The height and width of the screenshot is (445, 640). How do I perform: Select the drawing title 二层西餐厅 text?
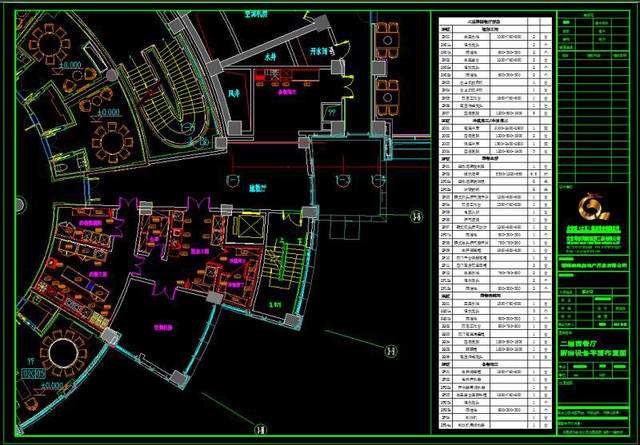(595, 341)
